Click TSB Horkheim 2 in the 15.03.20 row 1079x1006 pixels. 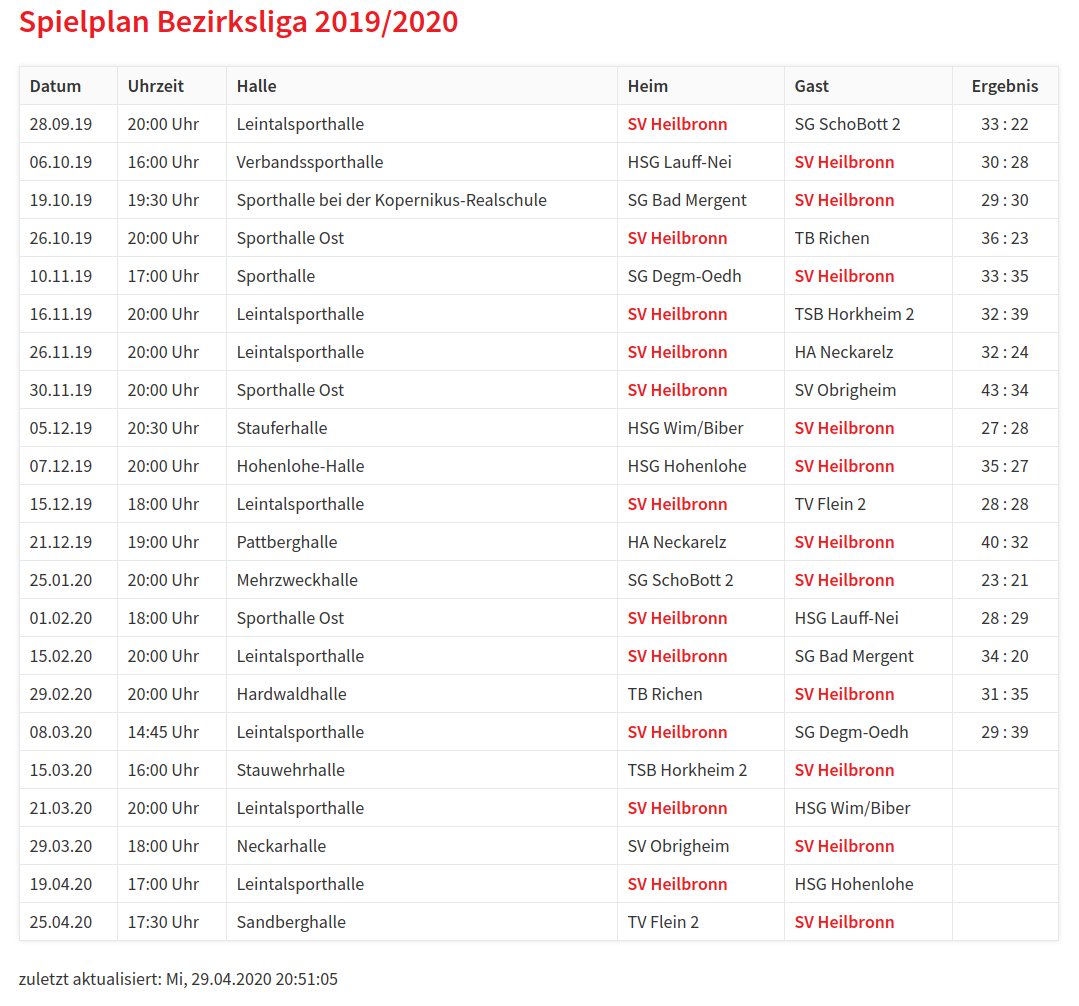[x=687, y=770]
